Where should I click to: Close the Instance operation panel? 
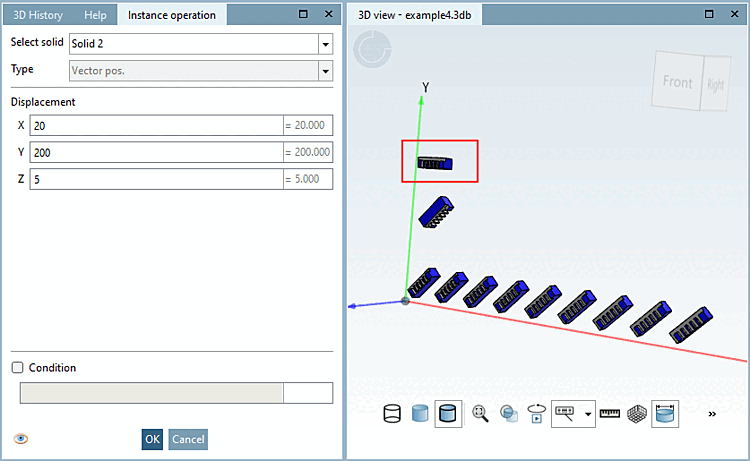pyautogui.click(x=329, y=14)
